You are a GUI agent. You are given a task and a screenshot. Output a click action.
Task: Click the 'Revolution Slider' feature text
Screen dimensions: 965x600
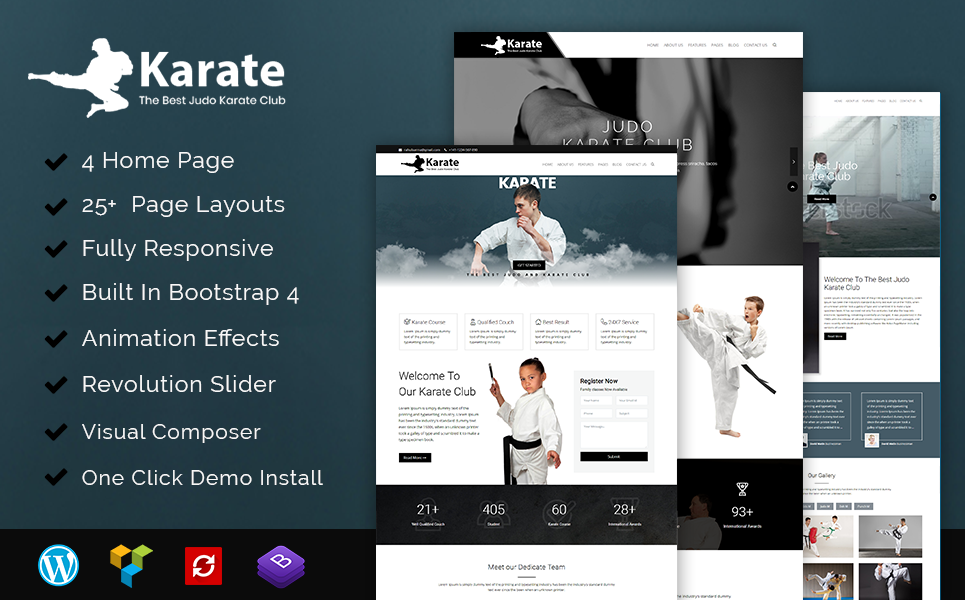coord(179,385)
